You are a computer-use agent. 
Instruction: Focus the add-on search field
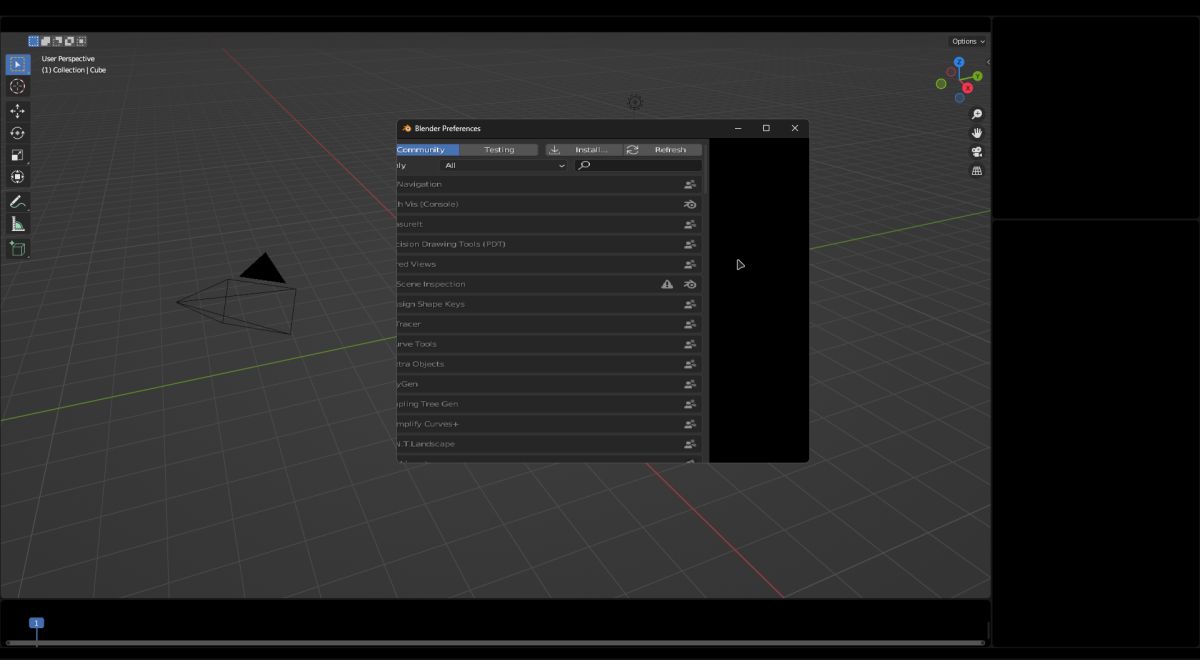(x=638, y=165)
